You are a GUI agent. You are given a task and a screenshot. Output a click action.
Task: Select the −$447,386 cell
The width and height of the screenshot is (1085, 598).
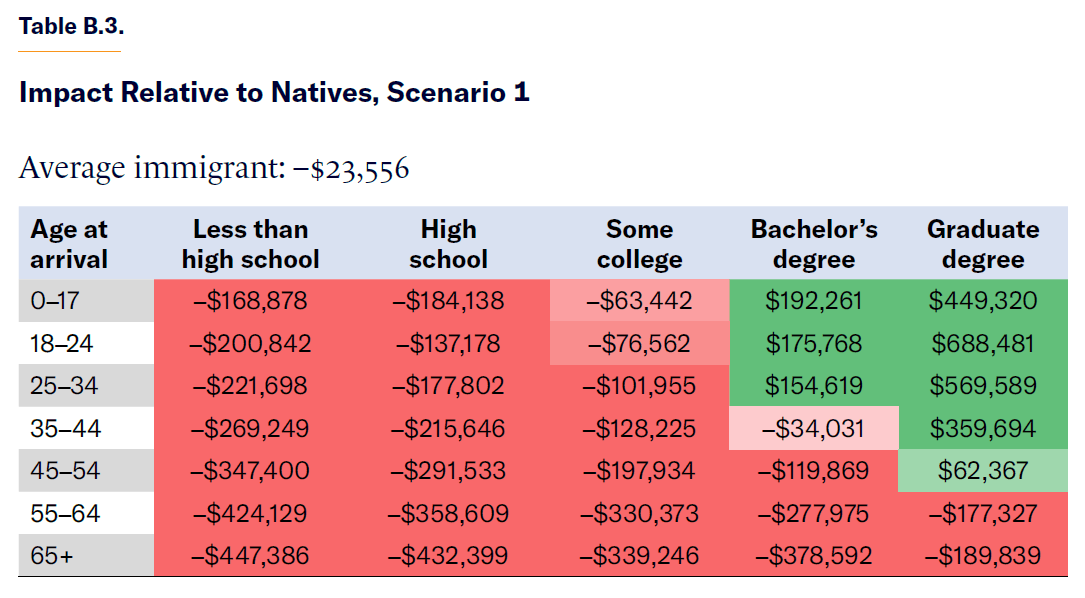(250, 556)
